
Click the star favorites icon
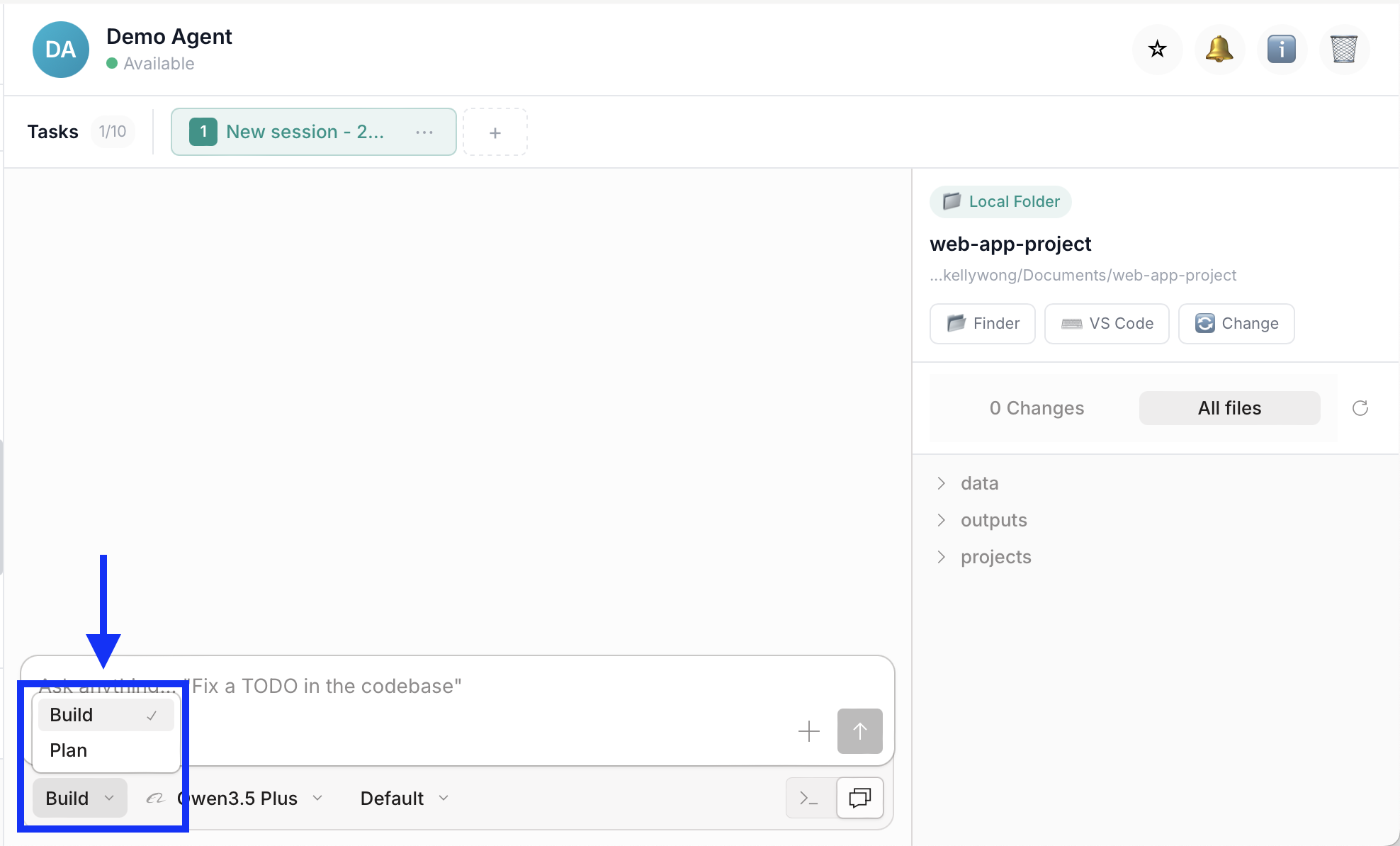point(1157,50)
